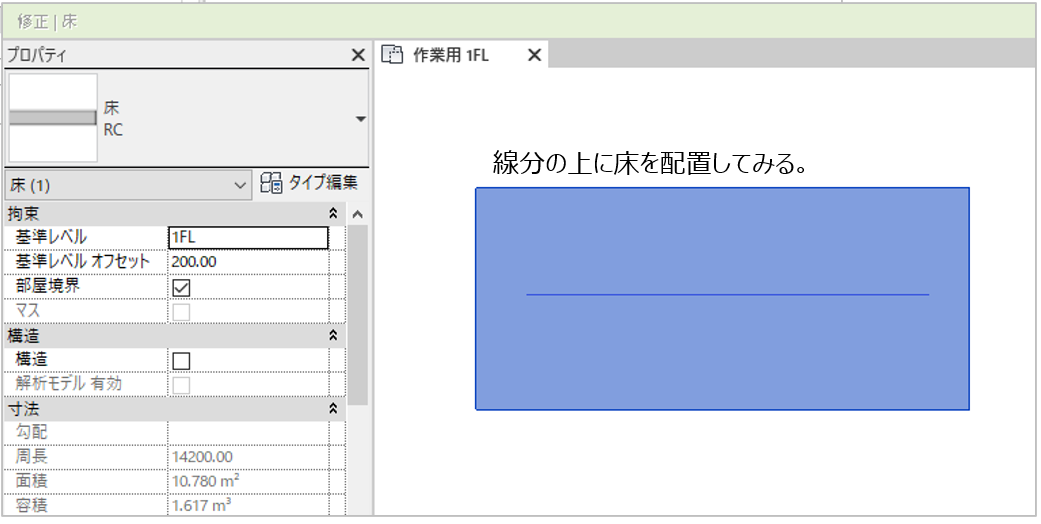Enable the 構造 checkbox

point(181,361)
